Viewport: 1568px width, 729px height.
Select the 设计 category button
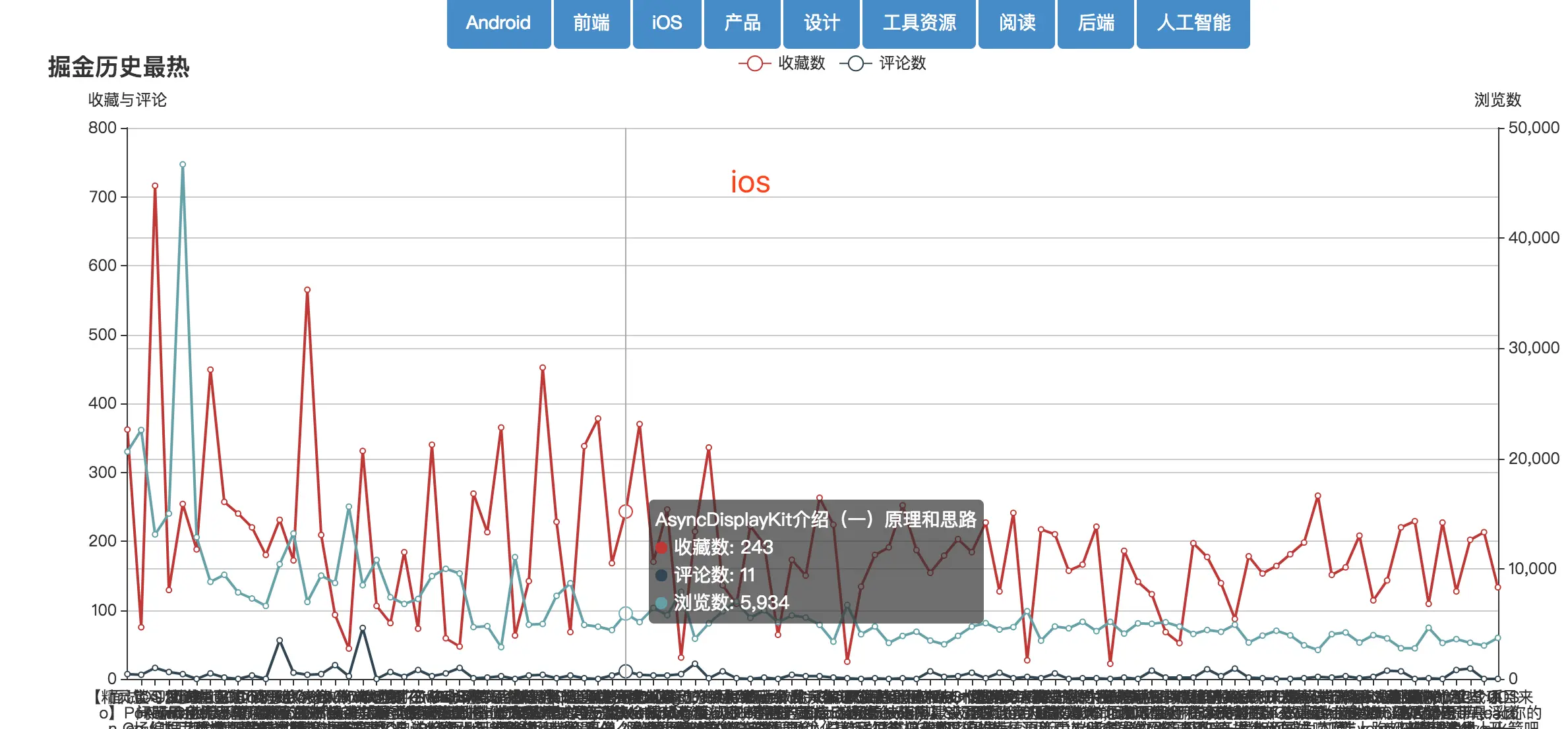[x=822, y=23]
